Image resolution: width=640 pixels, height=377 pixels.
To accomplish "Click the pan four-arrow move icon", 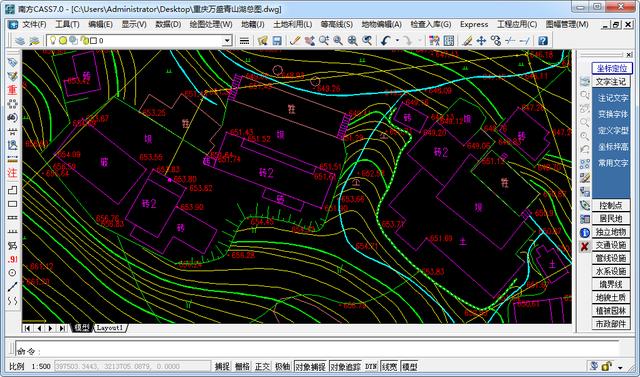I will point(481,40).
